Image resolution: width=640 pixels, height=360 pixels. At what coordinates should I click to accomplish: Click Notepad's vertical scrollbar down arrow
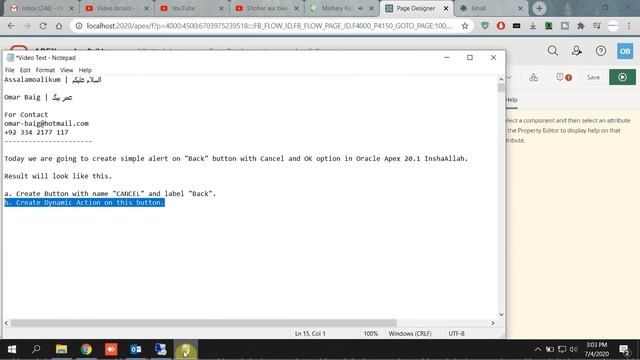[501, 315]
